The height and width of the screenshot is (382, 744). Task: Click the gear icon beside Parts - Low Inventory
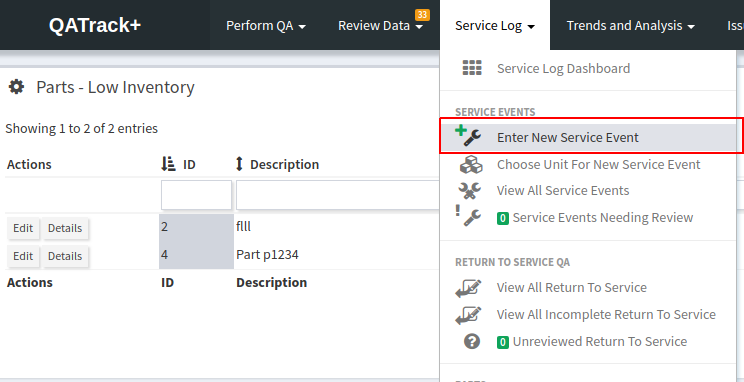(17, 87)
